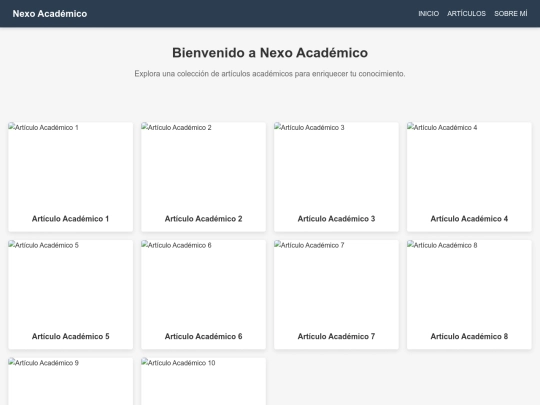This screenshot has height=405, width=540.
Task: Click the broken image of Artículo Académico 2
Action: pyautogui.click(x=204, y=164)
